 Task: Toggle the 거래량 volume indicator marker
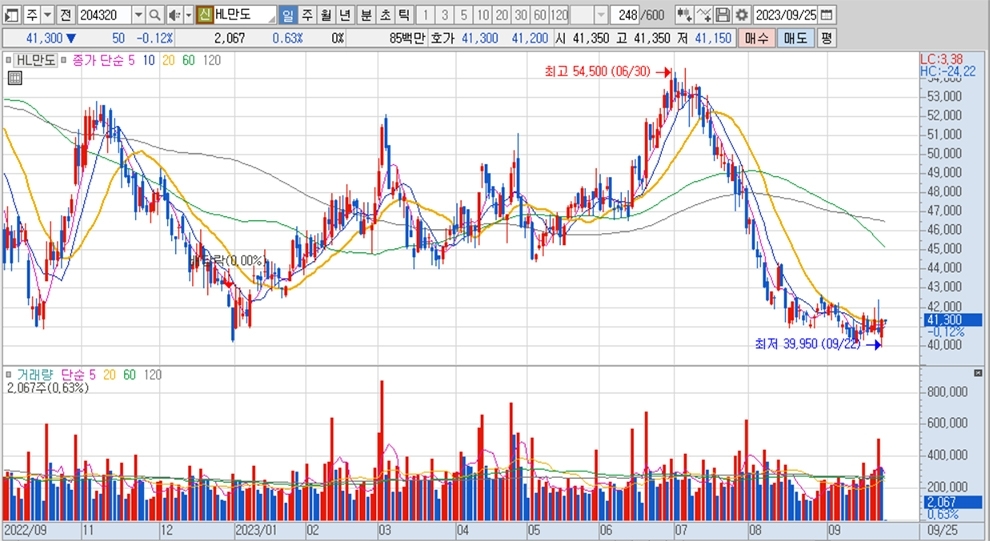(9, 375)
